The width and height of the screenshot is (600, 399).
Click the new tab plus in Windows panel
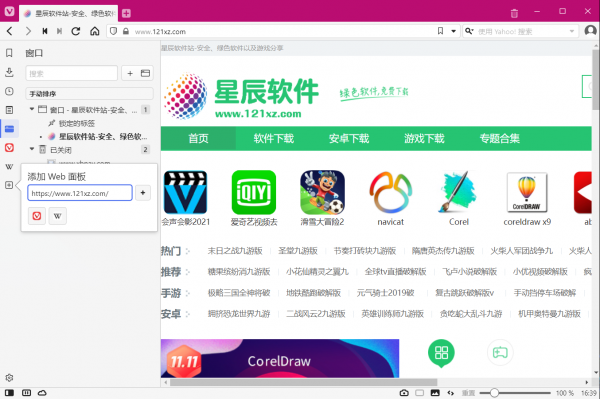pos(130,73)
